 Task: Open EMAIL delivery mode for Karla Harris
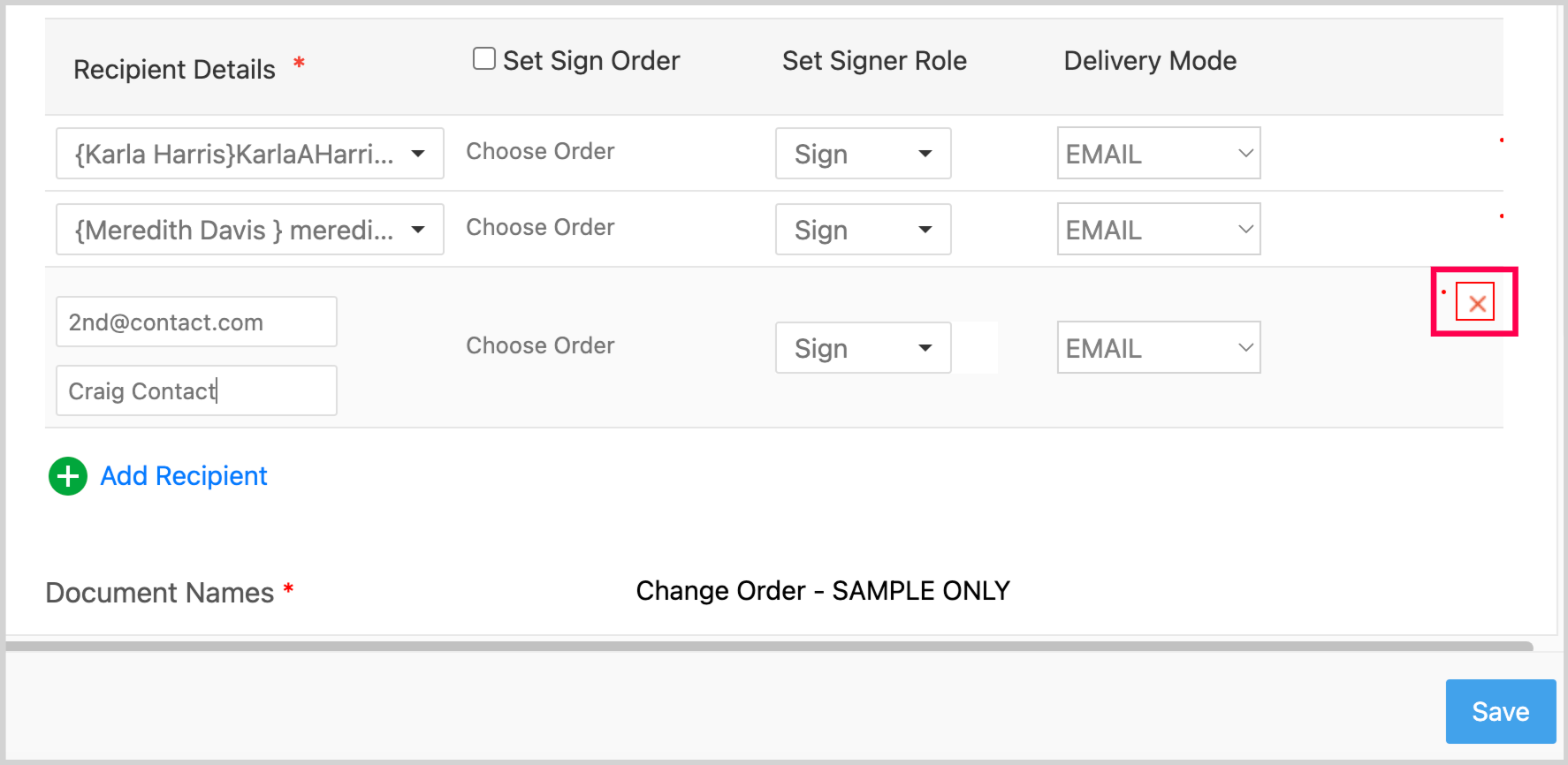(x=1158, y=154)
